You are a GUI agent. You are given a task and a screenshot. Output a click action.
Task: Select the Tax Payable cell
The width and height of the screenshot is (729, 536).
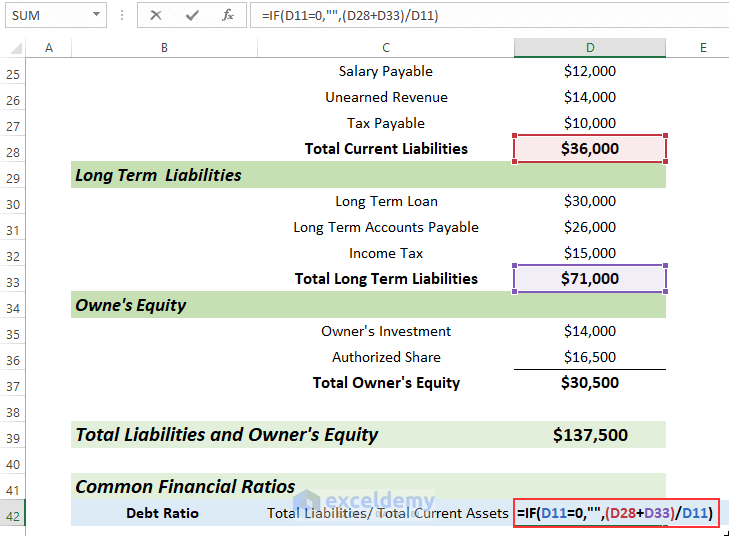(x=385, y=123)
